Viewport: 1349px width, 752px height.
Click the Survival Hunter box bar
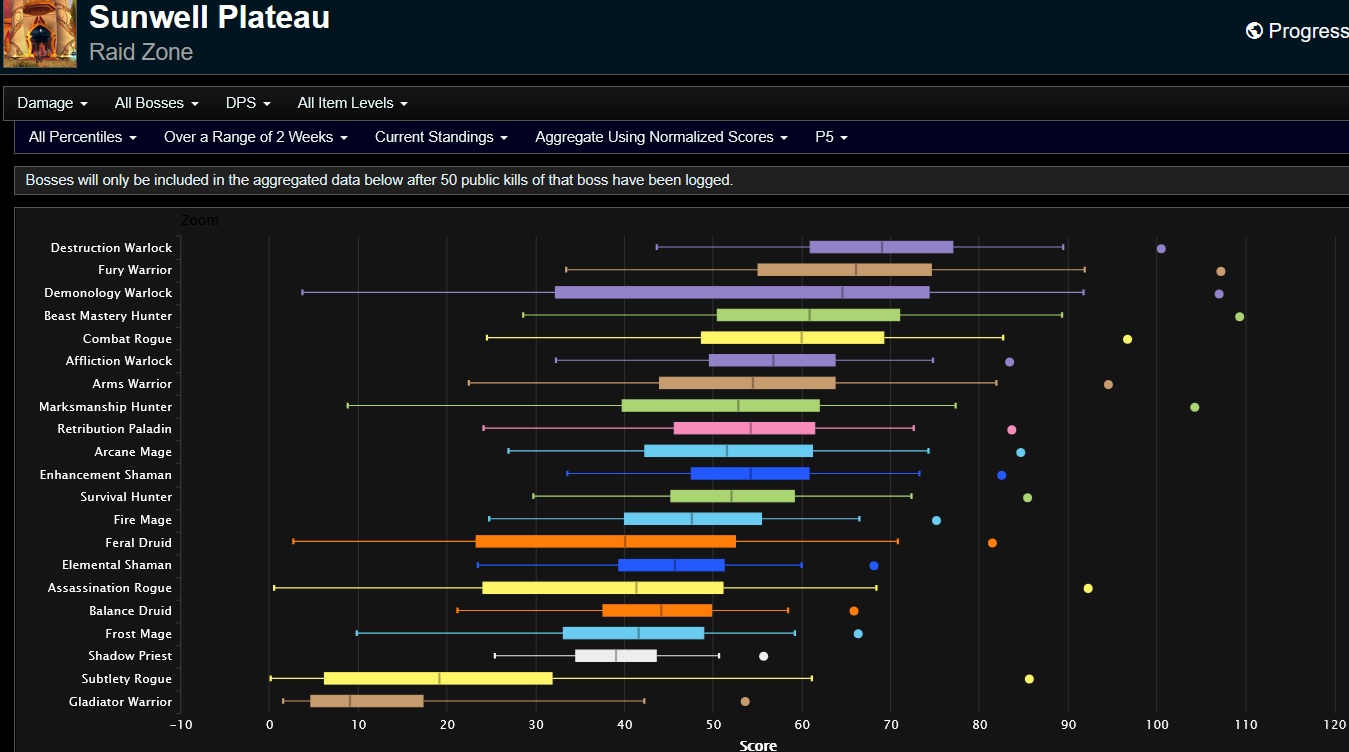(x=732, y=496)
